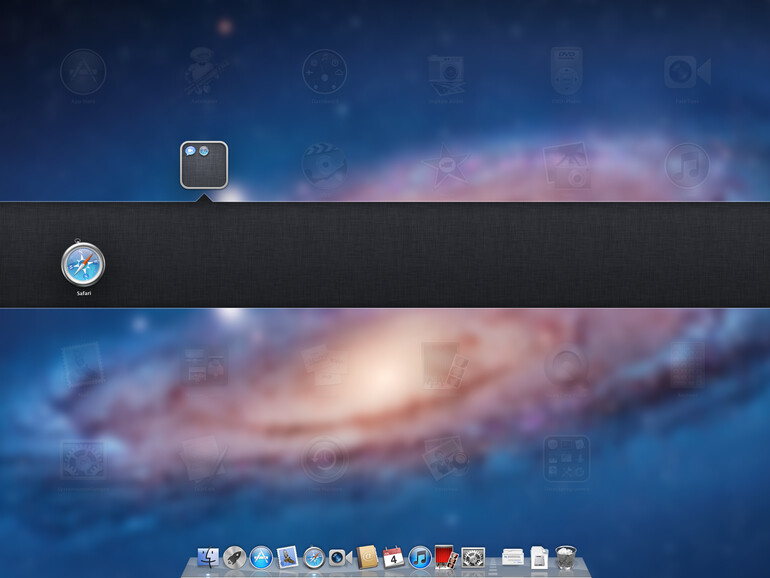Open Address Book in the Dock
The height and width of the screenshot is (578, 770).
point(367,558)
